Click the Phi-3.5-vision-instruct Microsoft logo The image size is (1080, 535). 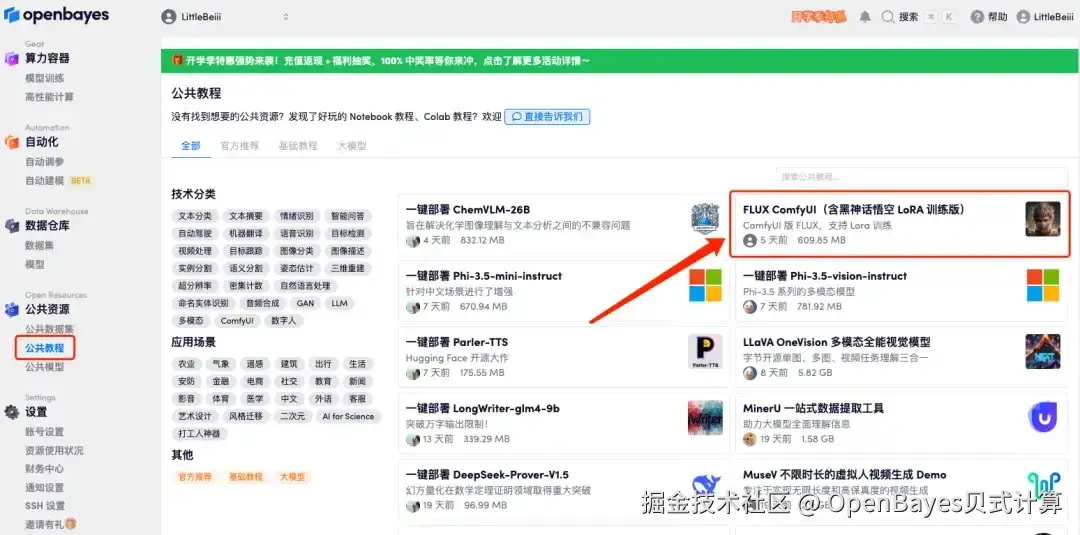tap(1043, 285)
